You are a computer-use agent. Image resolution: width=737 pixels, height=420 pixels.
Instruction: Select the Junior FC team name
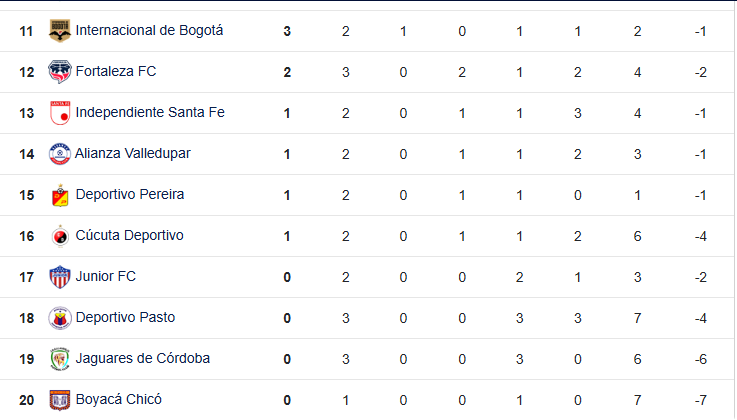105,276
